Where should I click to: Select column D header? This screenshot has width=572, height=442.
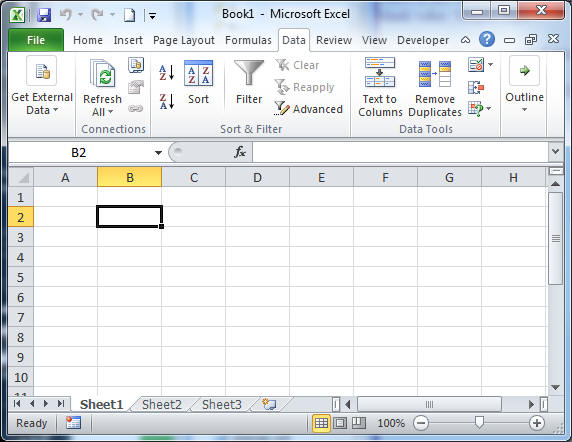pyautogui.click(x=257, y=177)
